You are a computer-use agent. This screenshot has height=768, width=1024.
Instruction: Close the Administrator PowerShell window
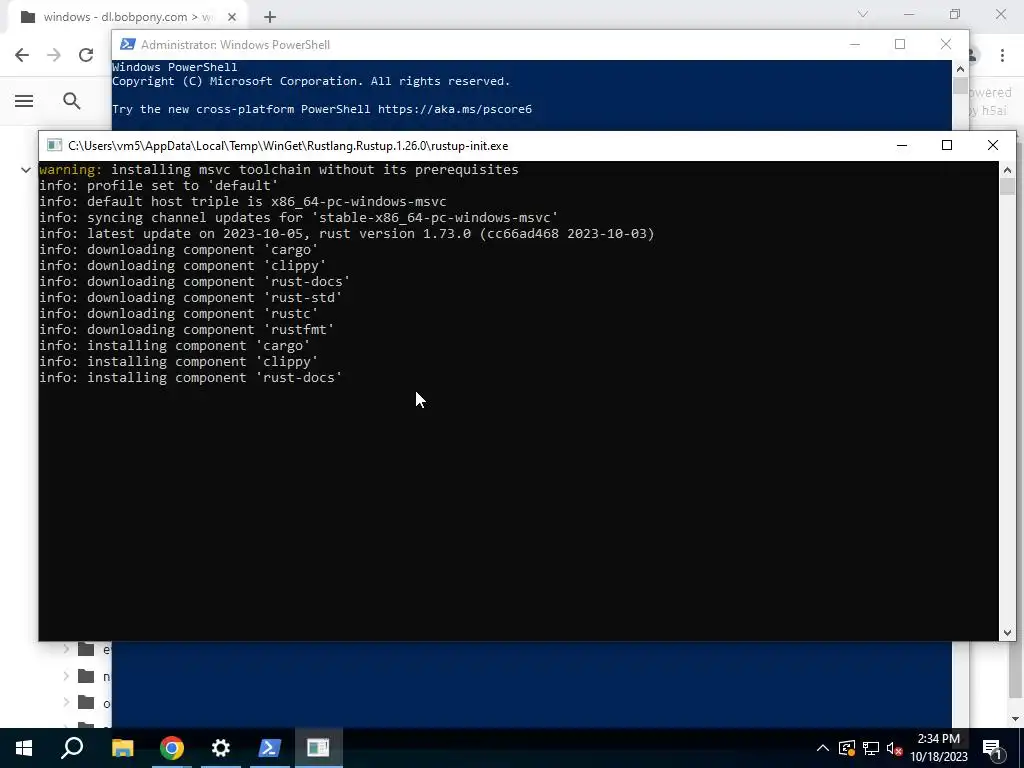point(946,44)
